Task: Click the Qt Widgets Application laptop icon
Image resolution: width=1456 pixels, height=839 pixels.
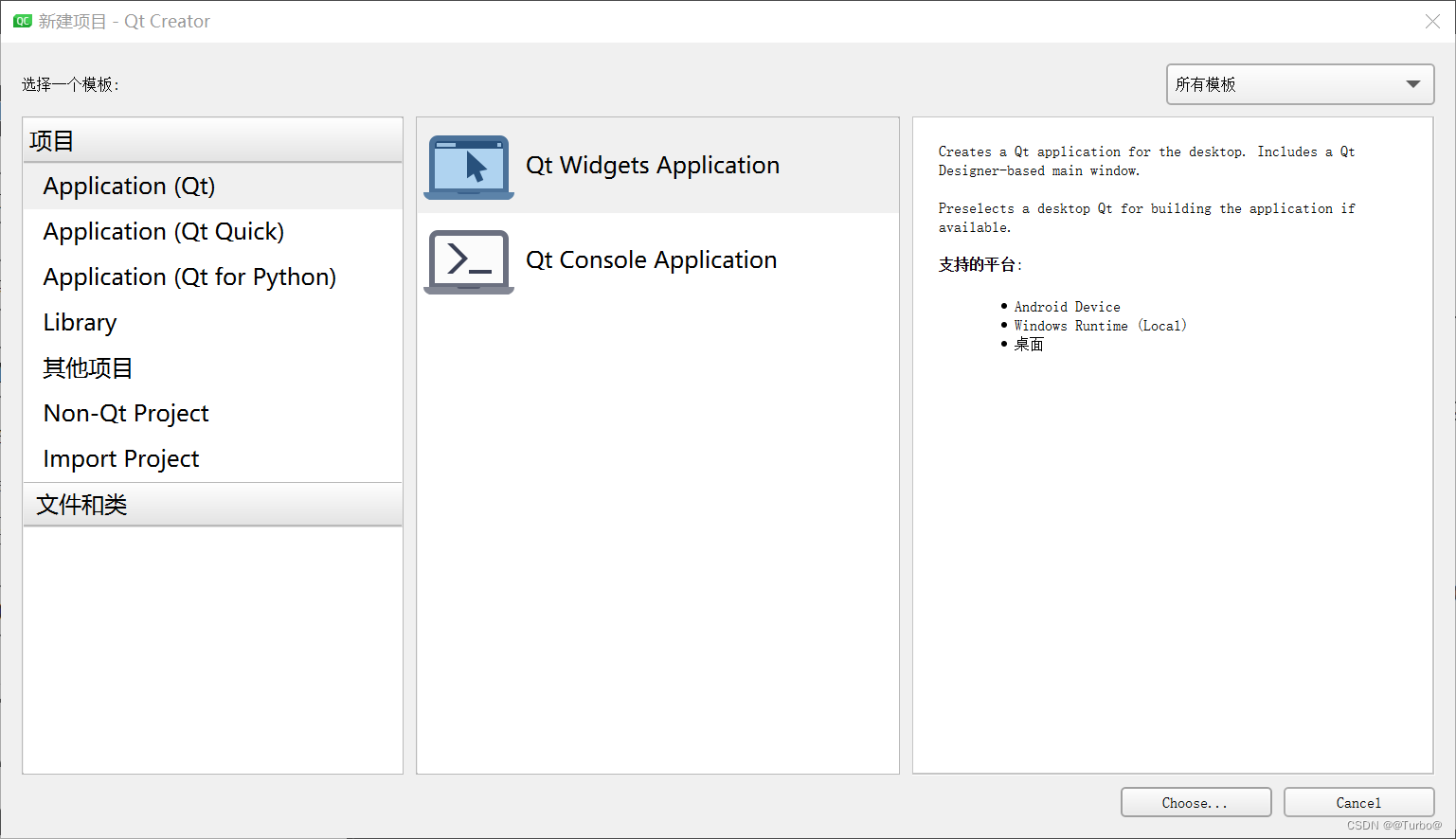Action: click(x=469, y=167)
